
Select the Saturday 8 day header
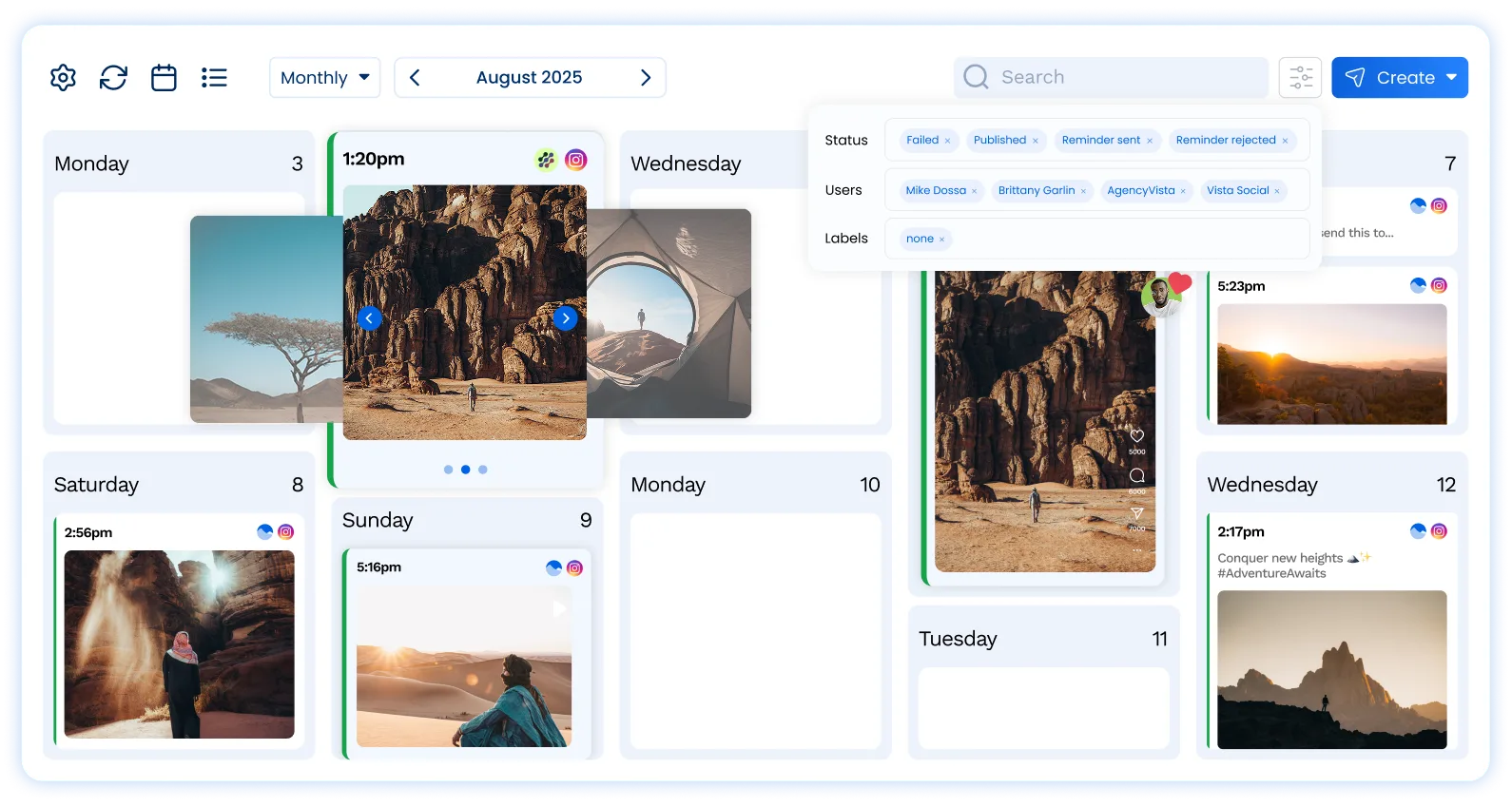179,485
